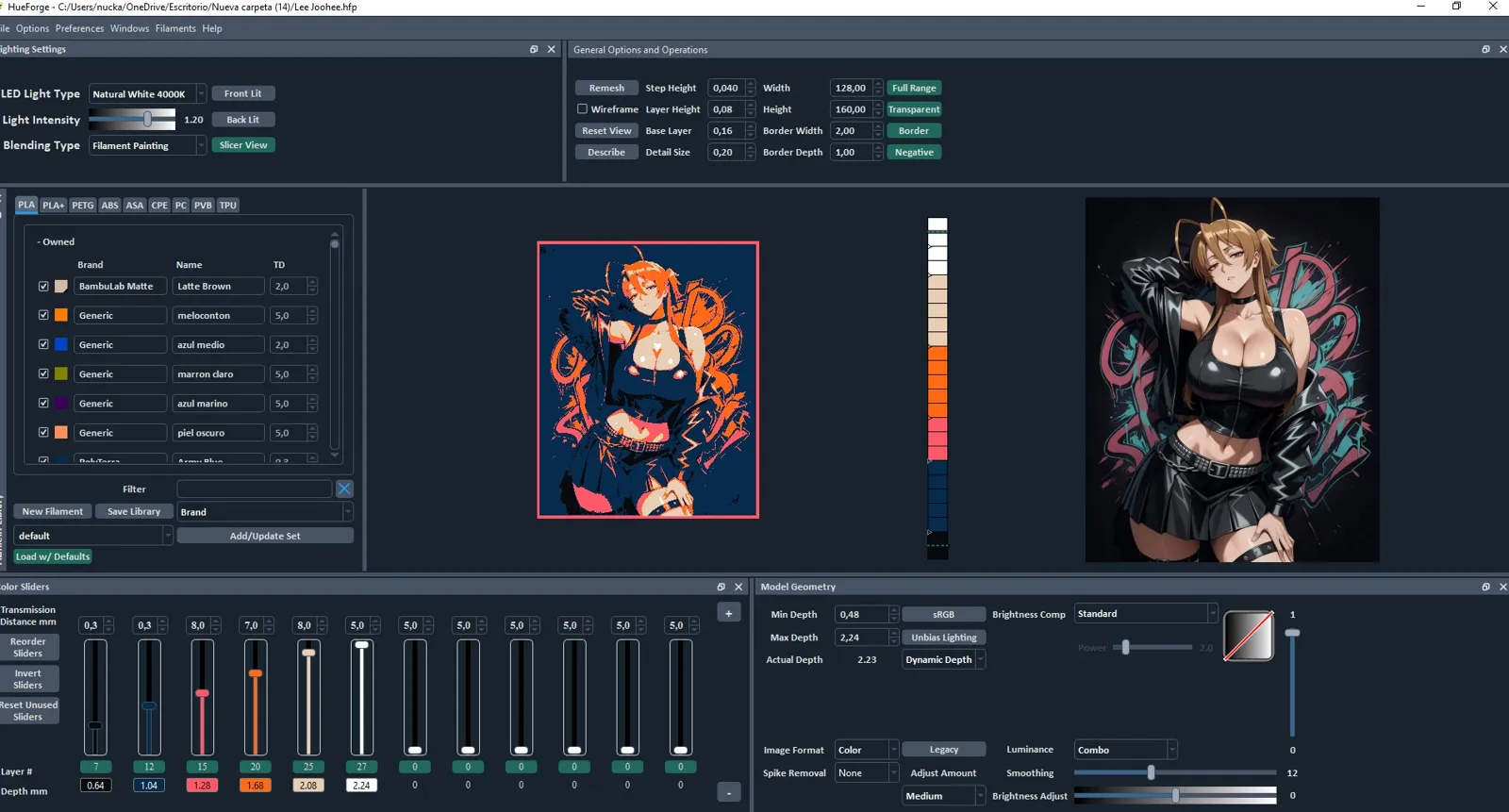Open the Image Format dropdown
Image resolution: width=1509 pixels, height=812 pixels.
(867, 750)
